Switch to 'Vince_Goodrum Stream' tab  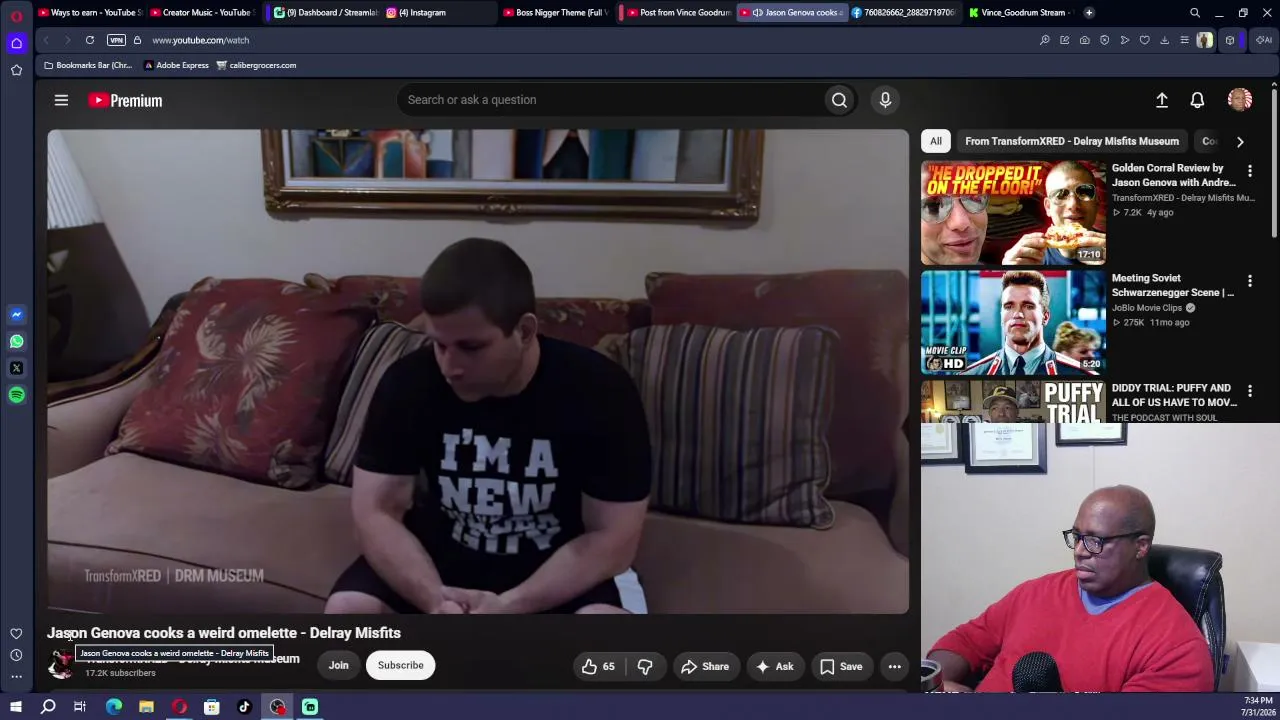coord(1018,13)
